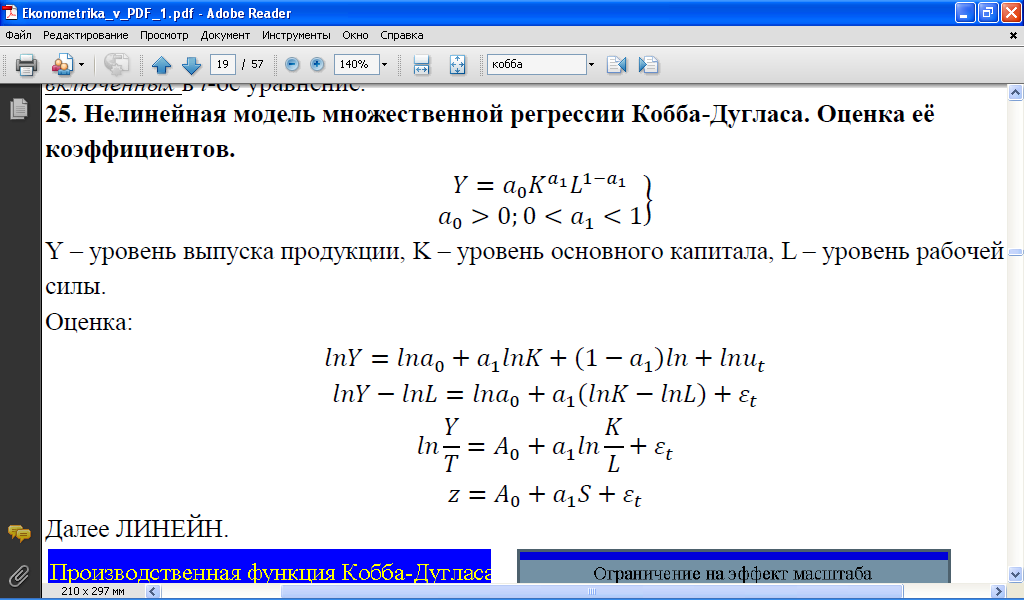
Task: Open the find options dropdown arrow
Action: pyautogui.click(x=591, y=64)
